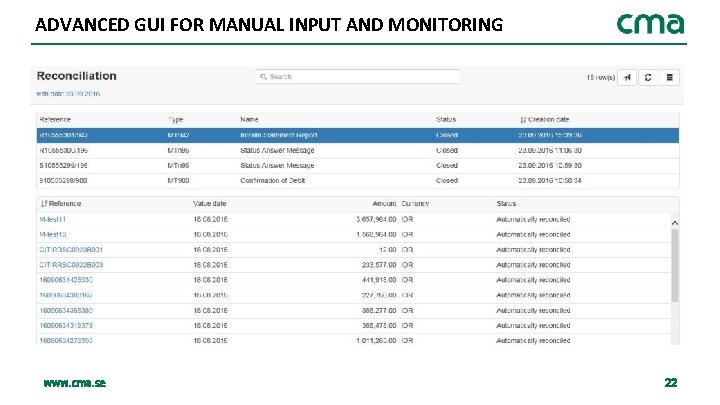Open the reference link in the 441,915.00 row
This screenshot has height=405, width=720.
66,280
